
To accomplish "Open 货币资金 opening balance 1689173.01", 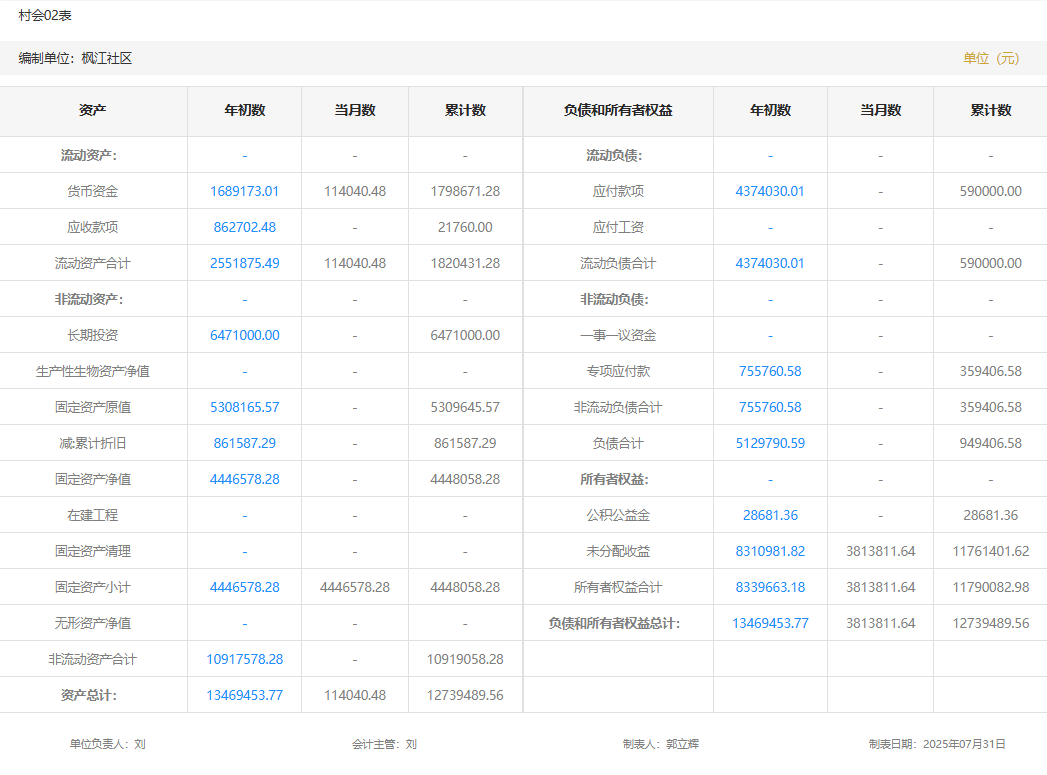I will coord(244,191).
